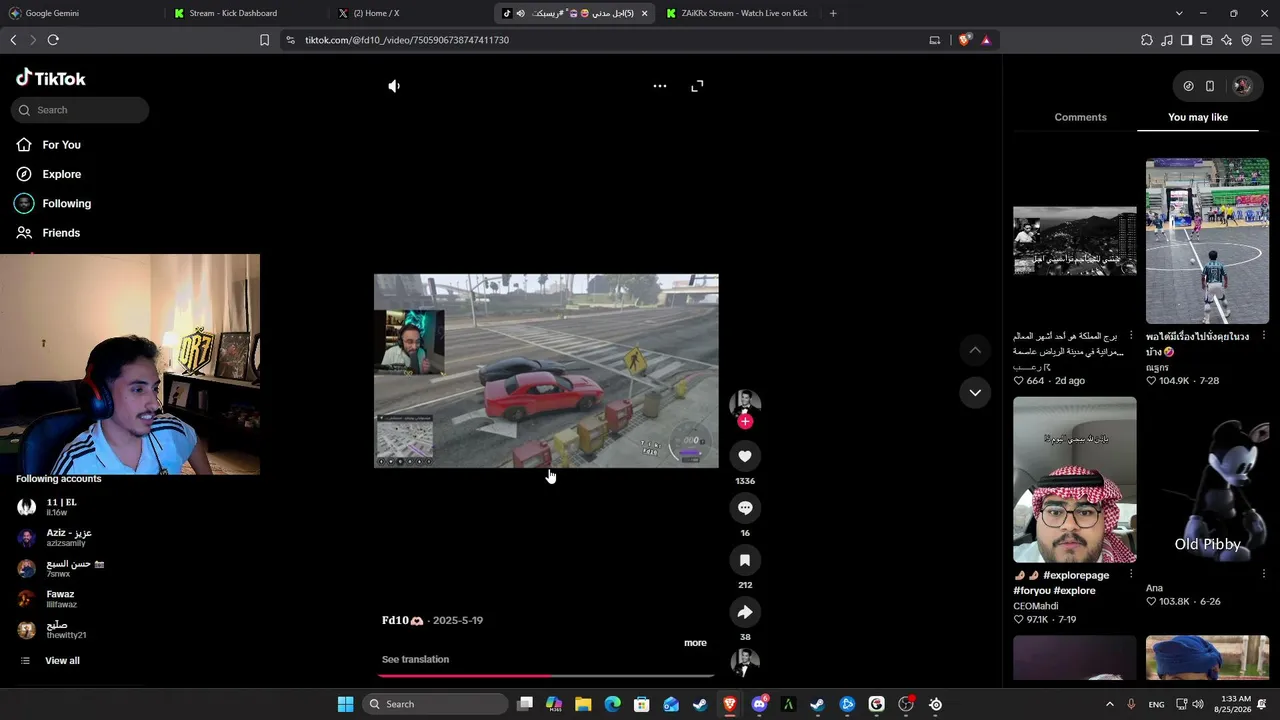
Task: Open the TikTok profile avatar menu
Action: (1242, 86)
